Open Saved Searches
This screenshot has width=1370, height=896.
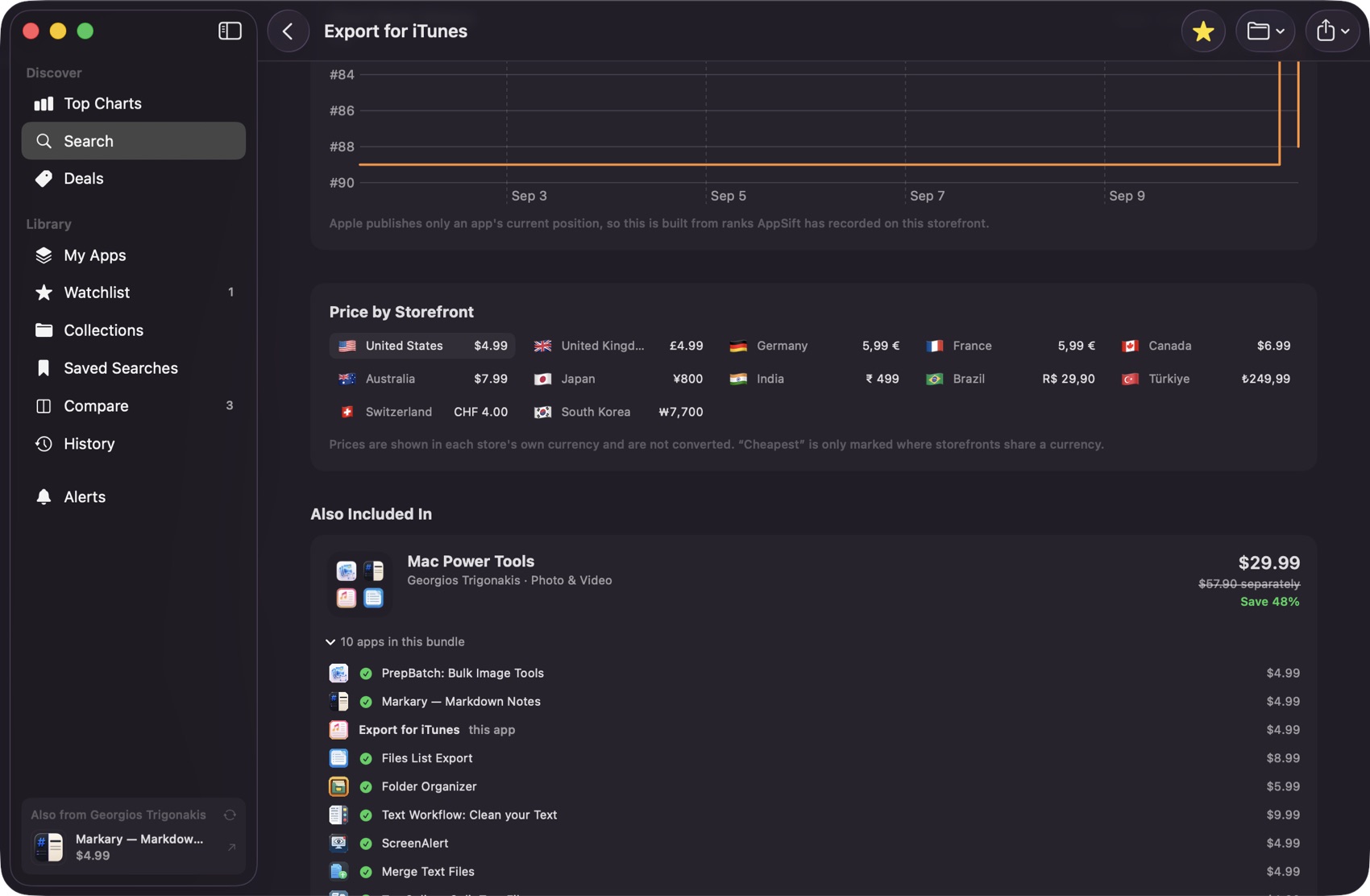[134, 368]
